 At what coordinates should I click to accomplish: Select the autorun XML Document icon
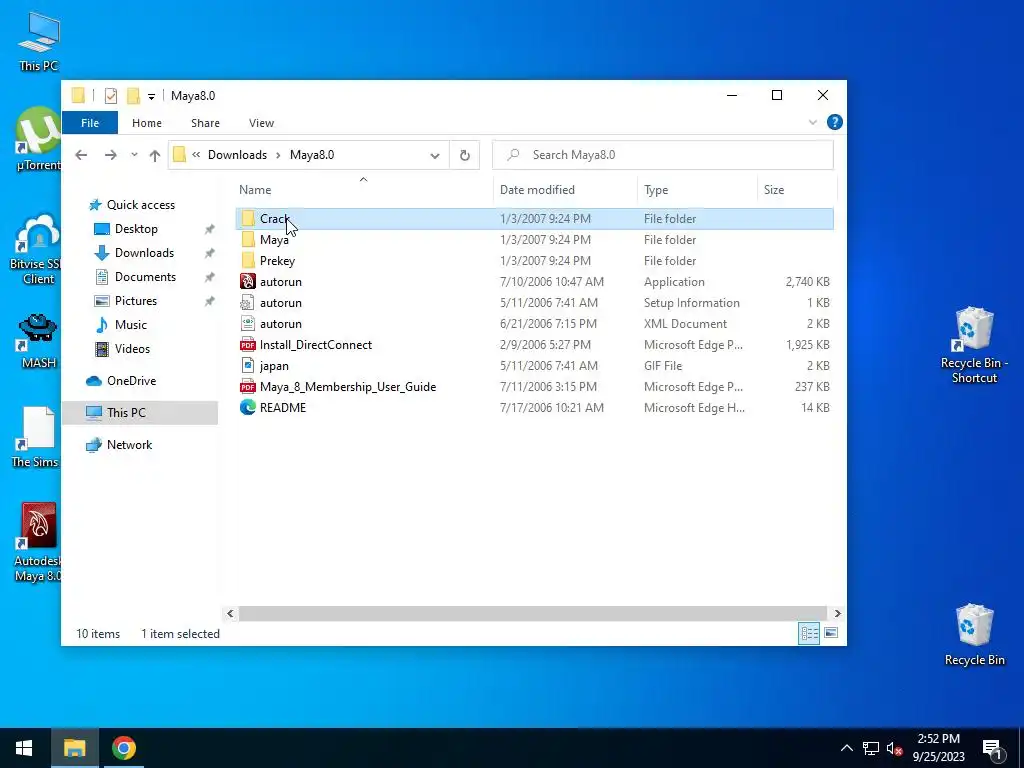248,323
